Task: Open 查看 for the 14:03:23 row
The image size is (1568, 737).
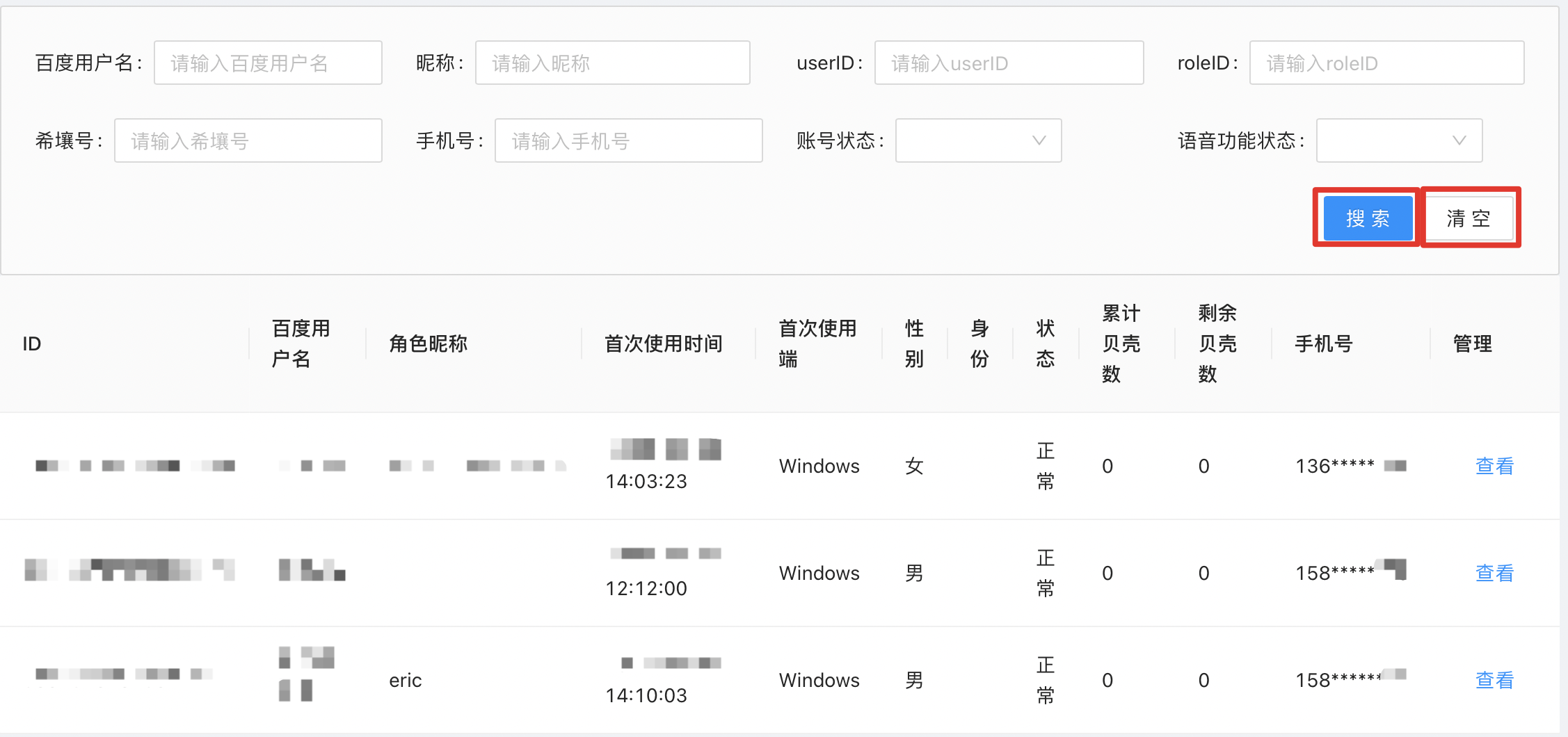Action: click(x=1494, y=466)
